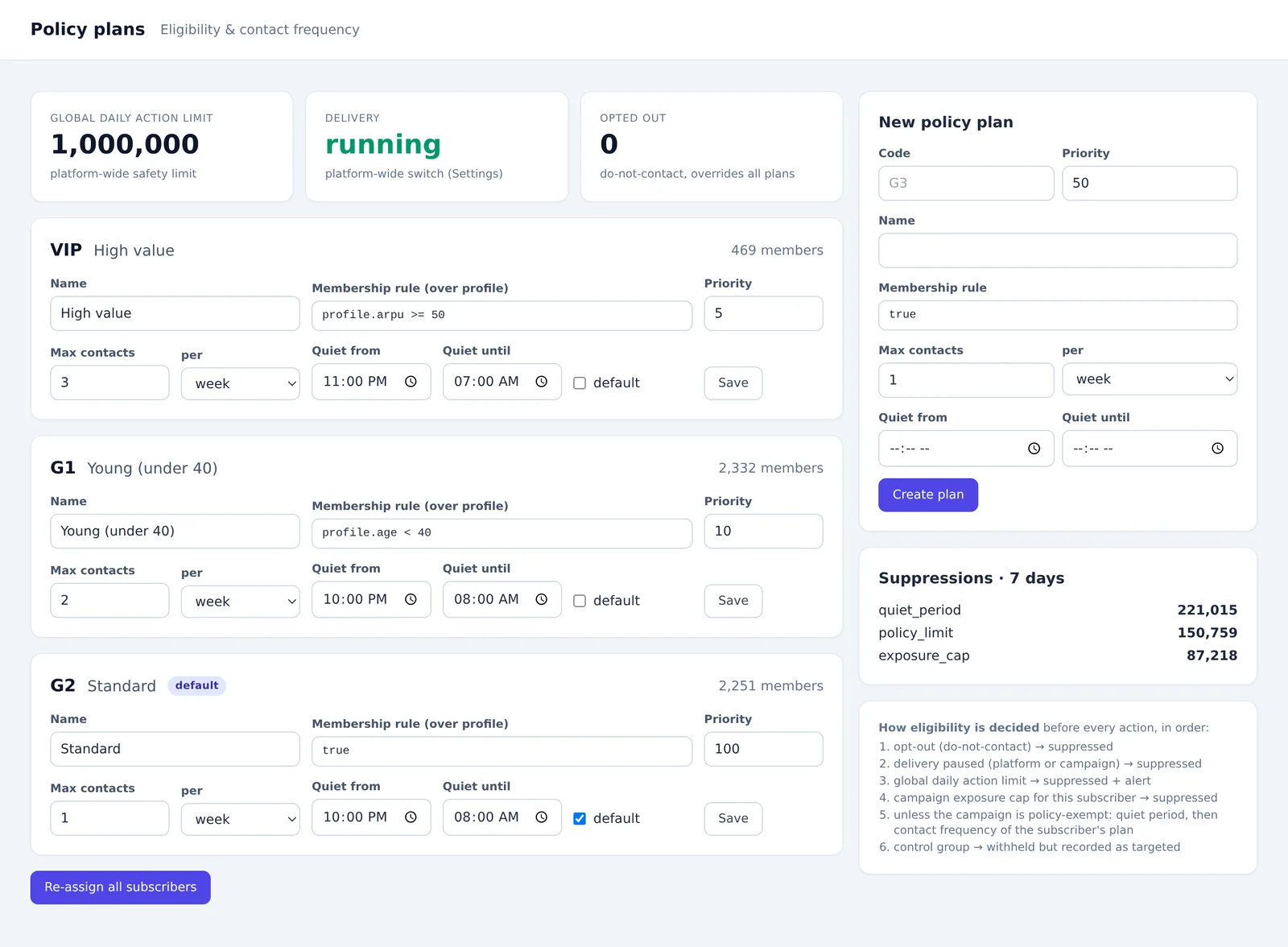Click Create plan button

(928, 494)
